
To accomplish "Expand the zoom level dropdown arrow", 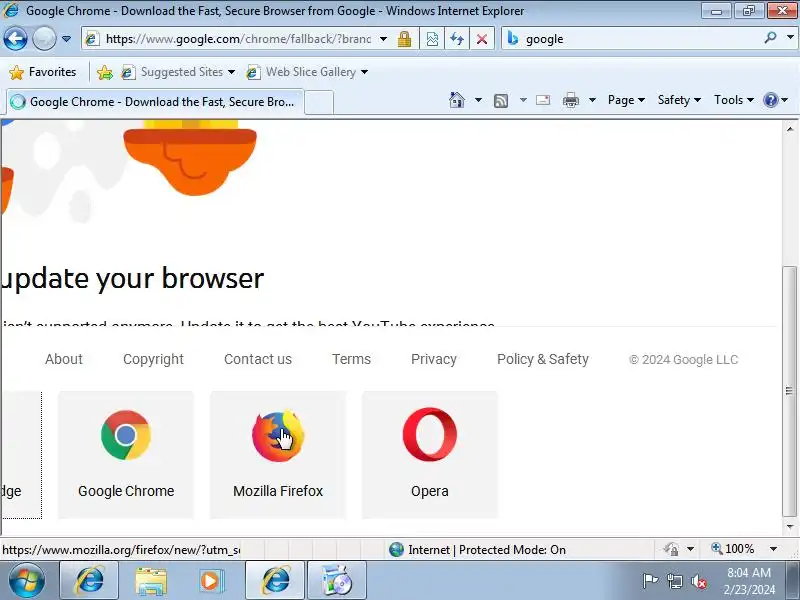I will [773, 549].
